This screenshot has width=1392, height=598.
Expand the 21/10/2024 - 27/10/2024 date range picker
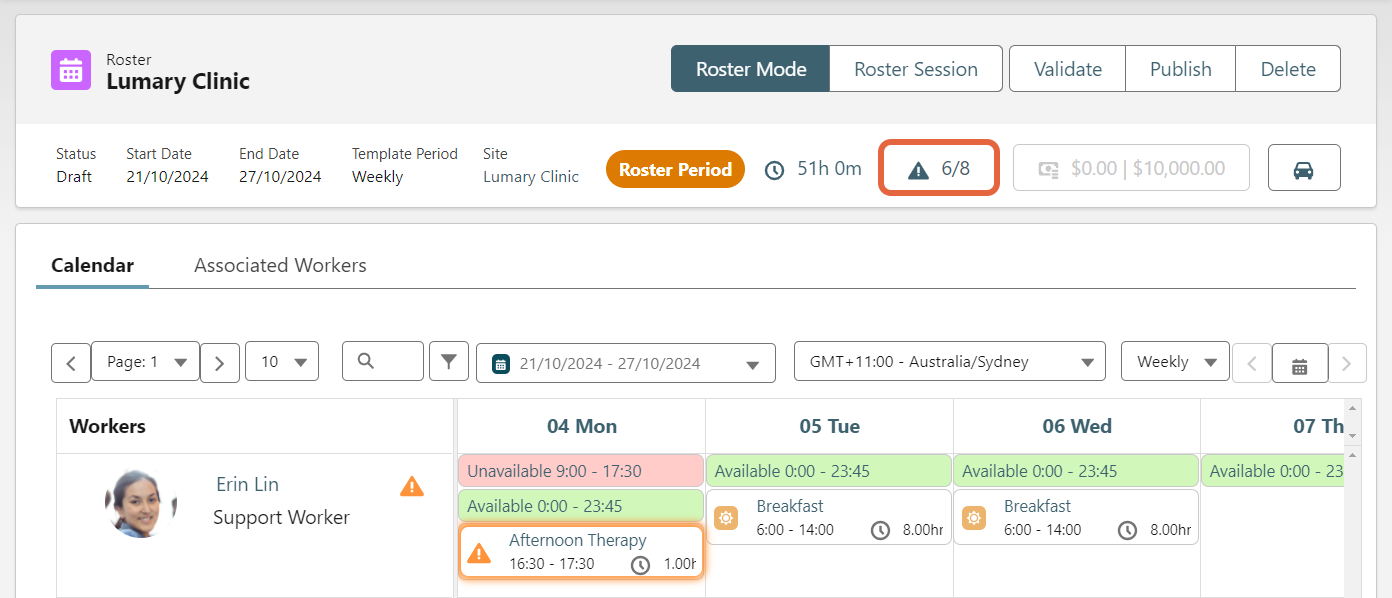tap(625, 363)
